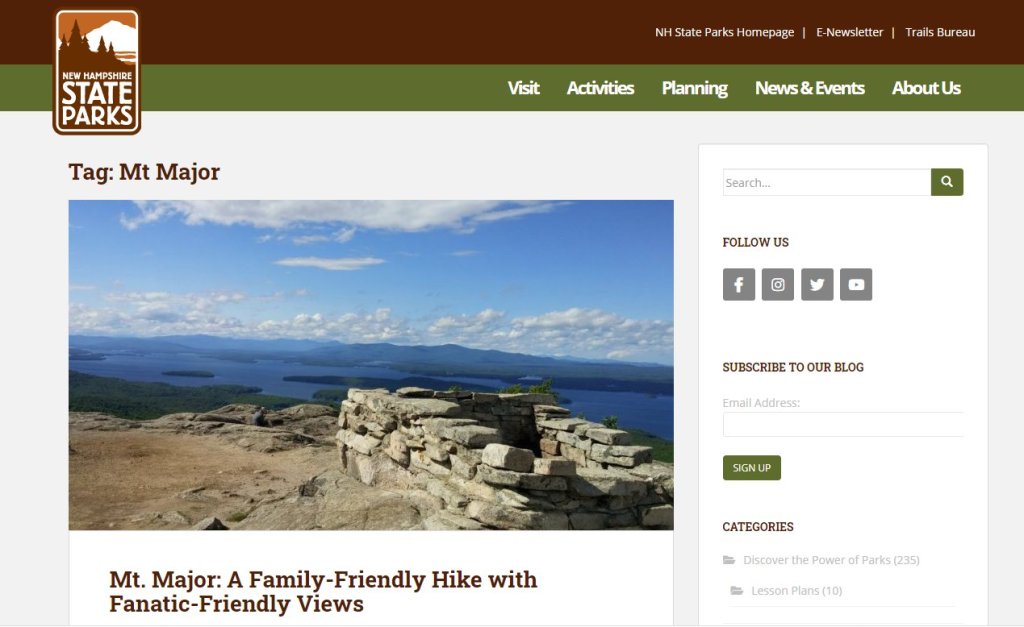
Task: Open the Activities menu
Action: pos(600,88)
